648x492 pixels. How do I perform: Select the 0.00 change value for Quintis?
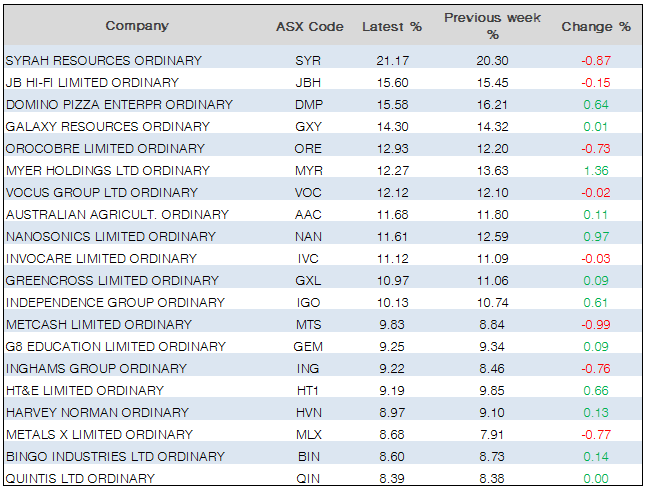point(594,479)
